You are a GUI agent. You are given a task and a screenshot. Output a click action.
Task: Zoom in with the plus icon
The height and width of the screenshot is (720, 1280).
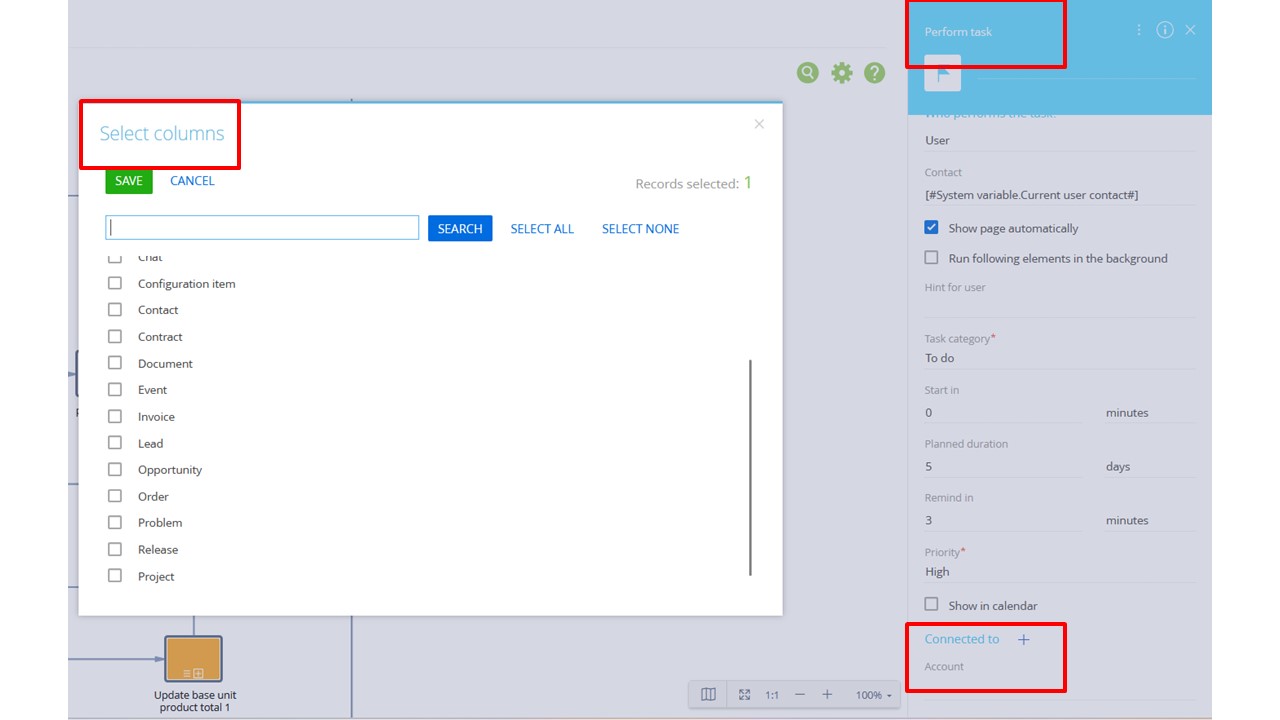click(827, 695)
